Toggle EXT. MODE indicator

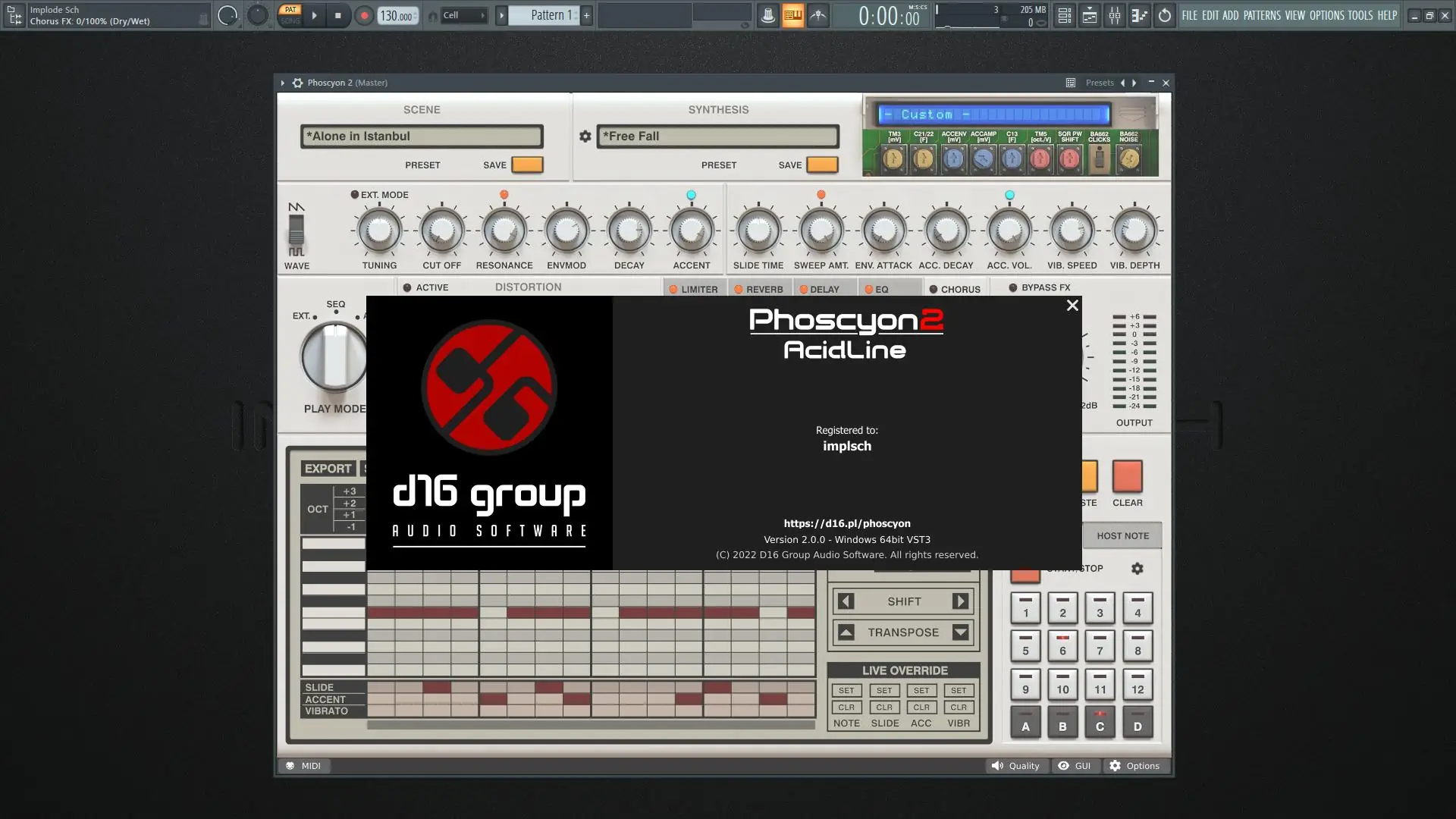354,195
